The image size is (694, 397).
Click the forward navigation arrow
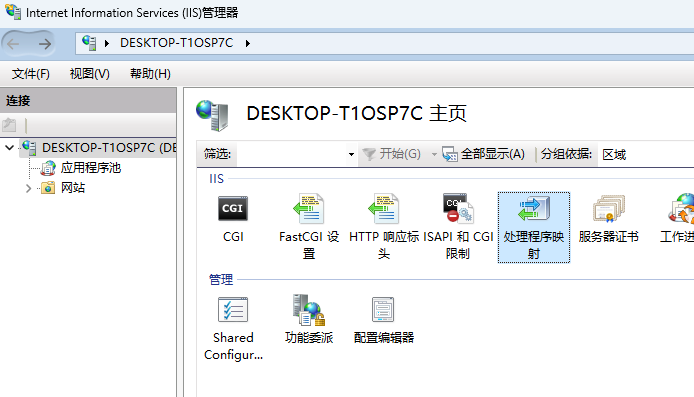[44, 43]
